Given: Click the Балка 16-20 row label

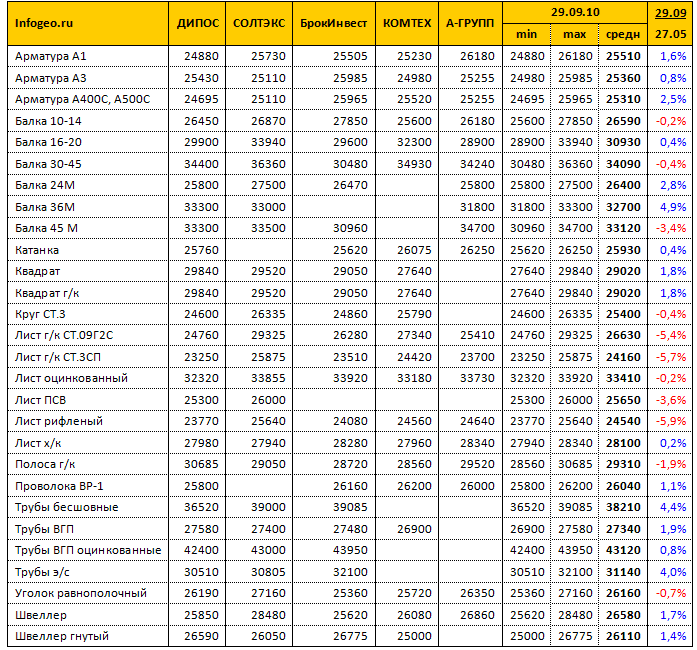Looking at the screenshot, I should click(48, 142).
